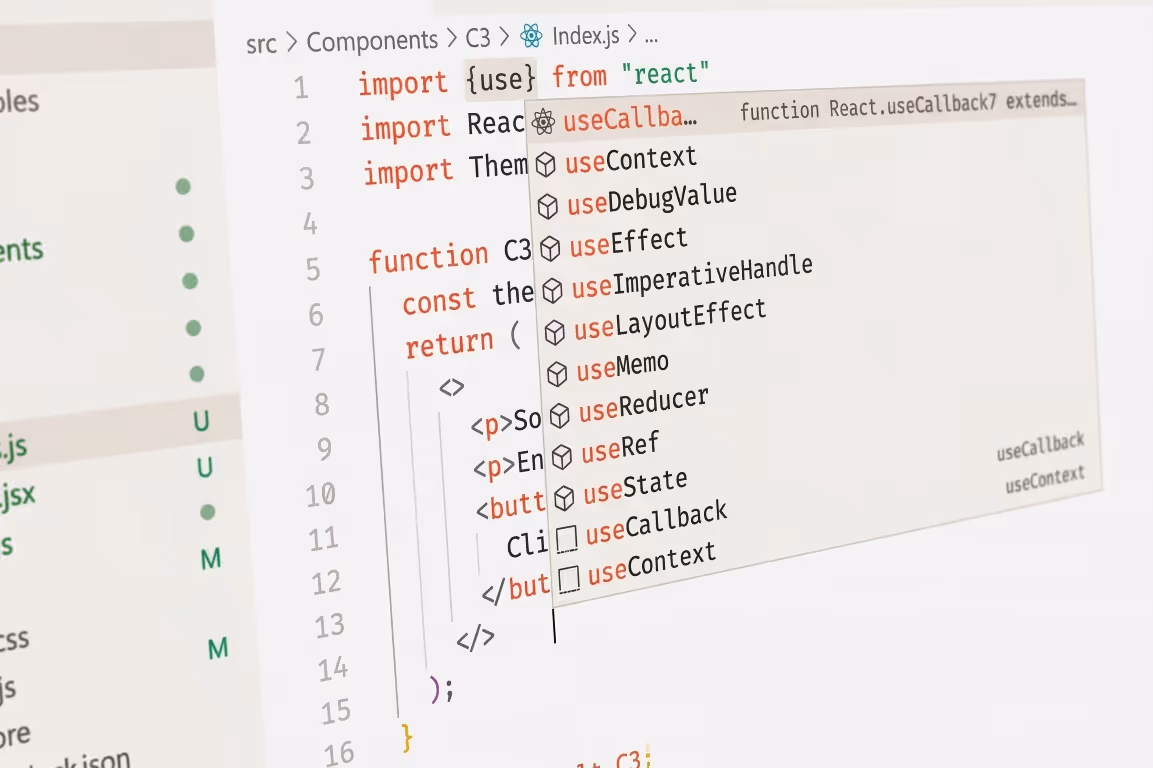Click line number 4 in the gutter

tap(310, 224)
